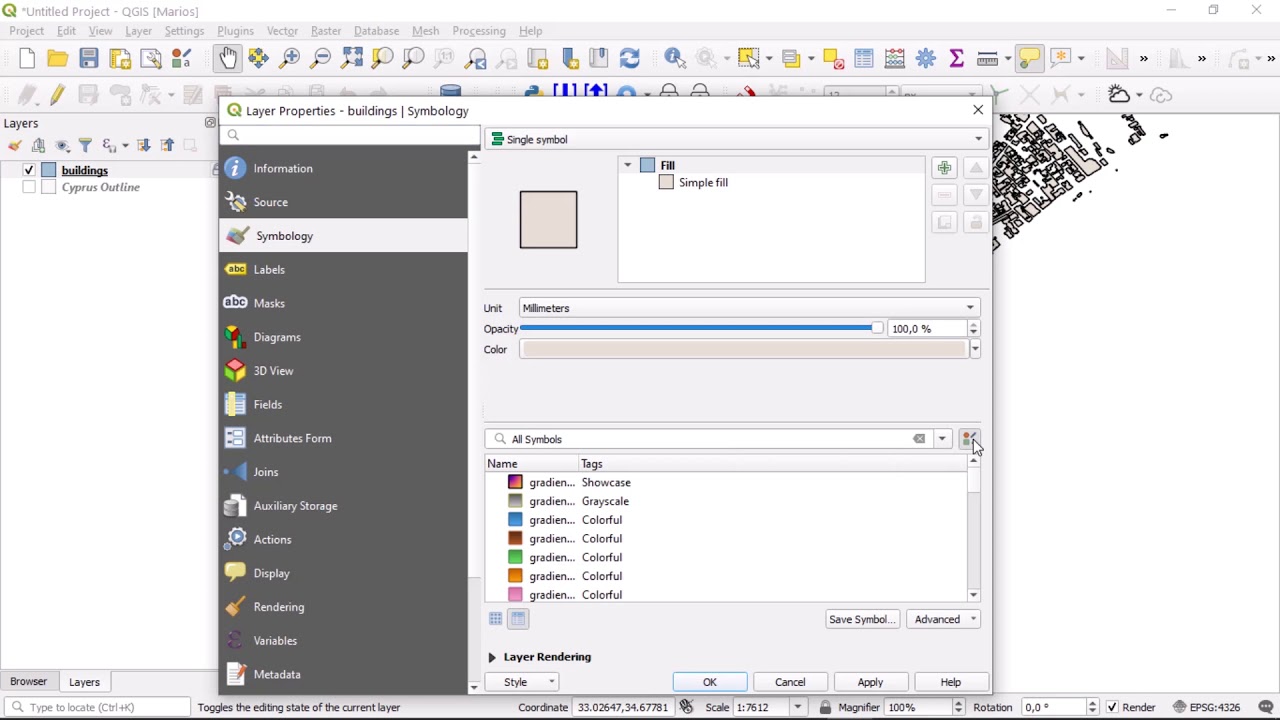Click the Refresh map canvas icon
Image resolution: width=1280 pixels, height=720 pixels.
coord(629,58)
